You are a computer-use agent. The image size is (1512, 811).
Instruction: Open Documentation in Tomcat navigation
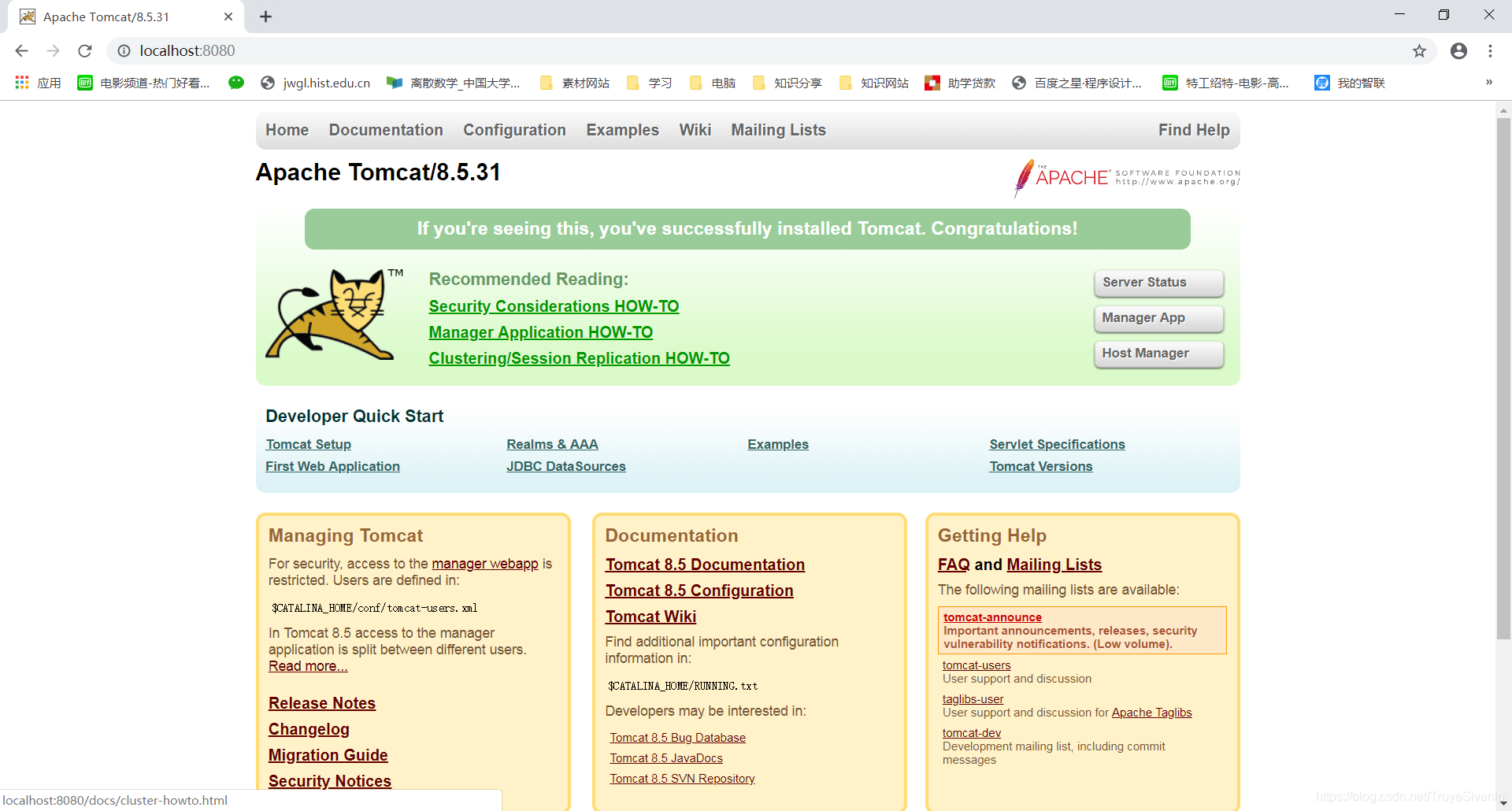386,130
